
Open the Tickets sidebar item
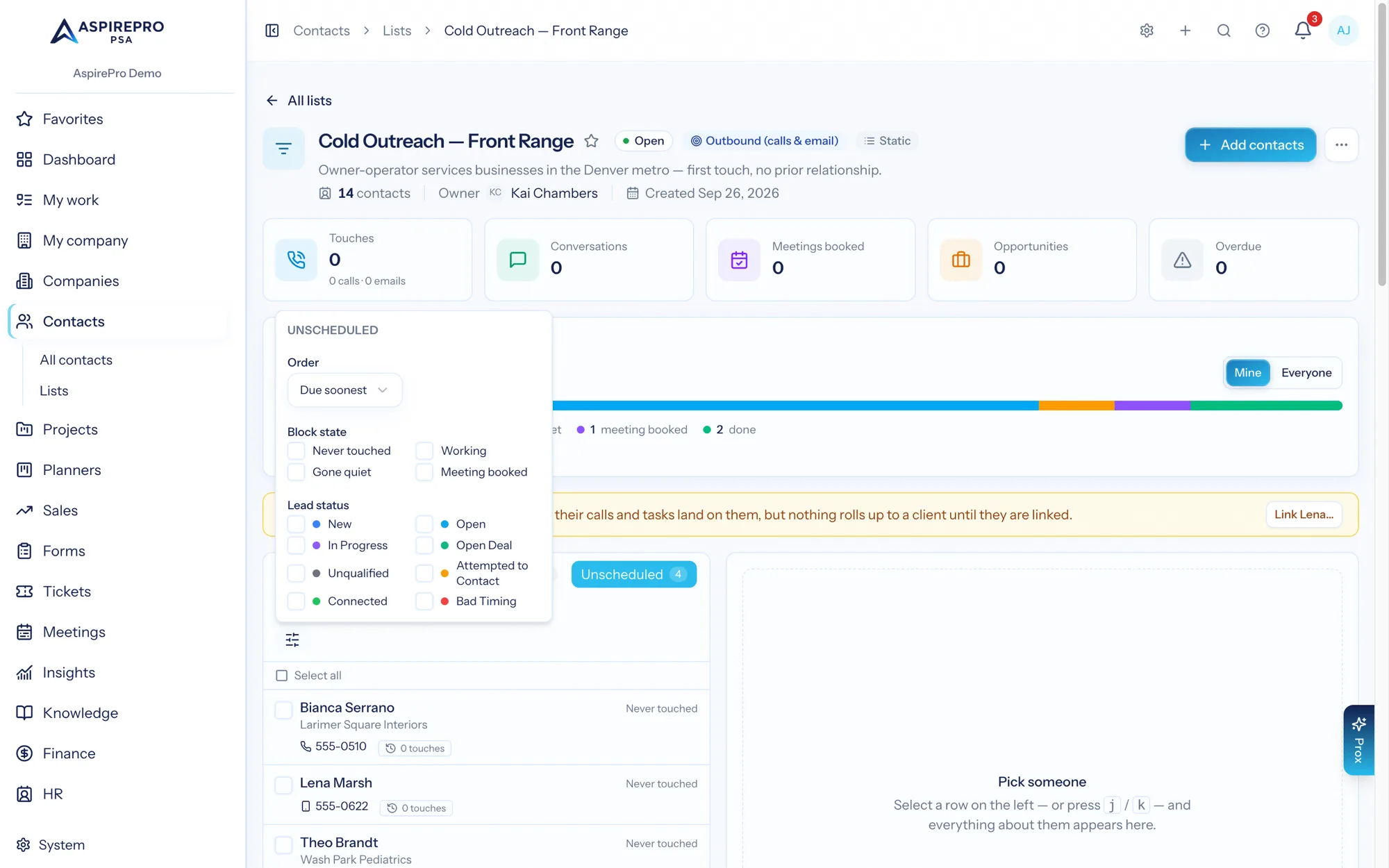(x=67, y=592)
